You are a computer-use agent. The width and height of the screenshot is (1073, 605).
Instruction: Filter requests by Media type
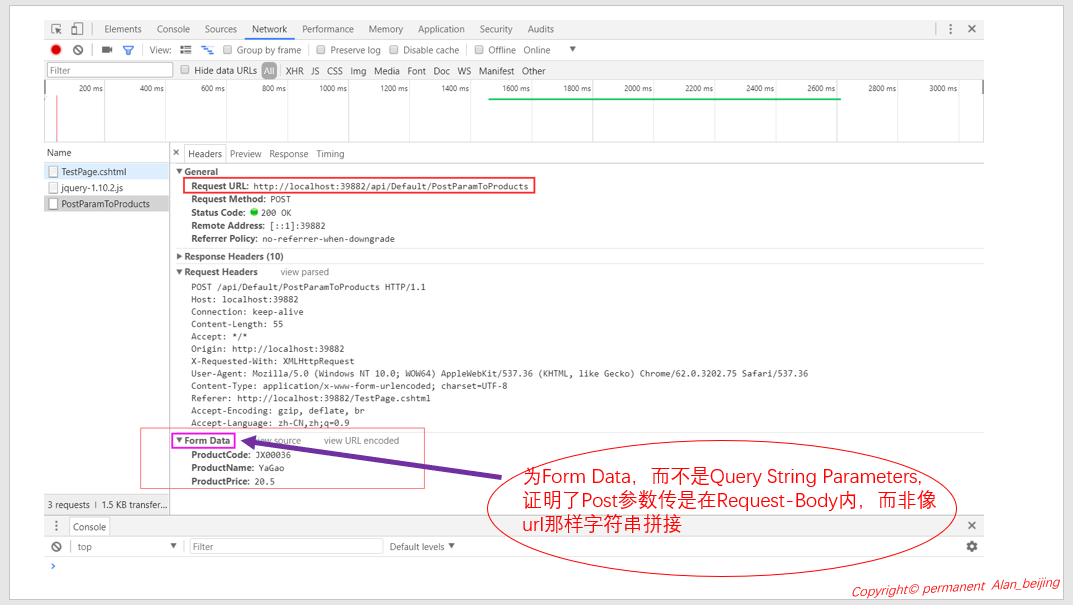(387, 70)
